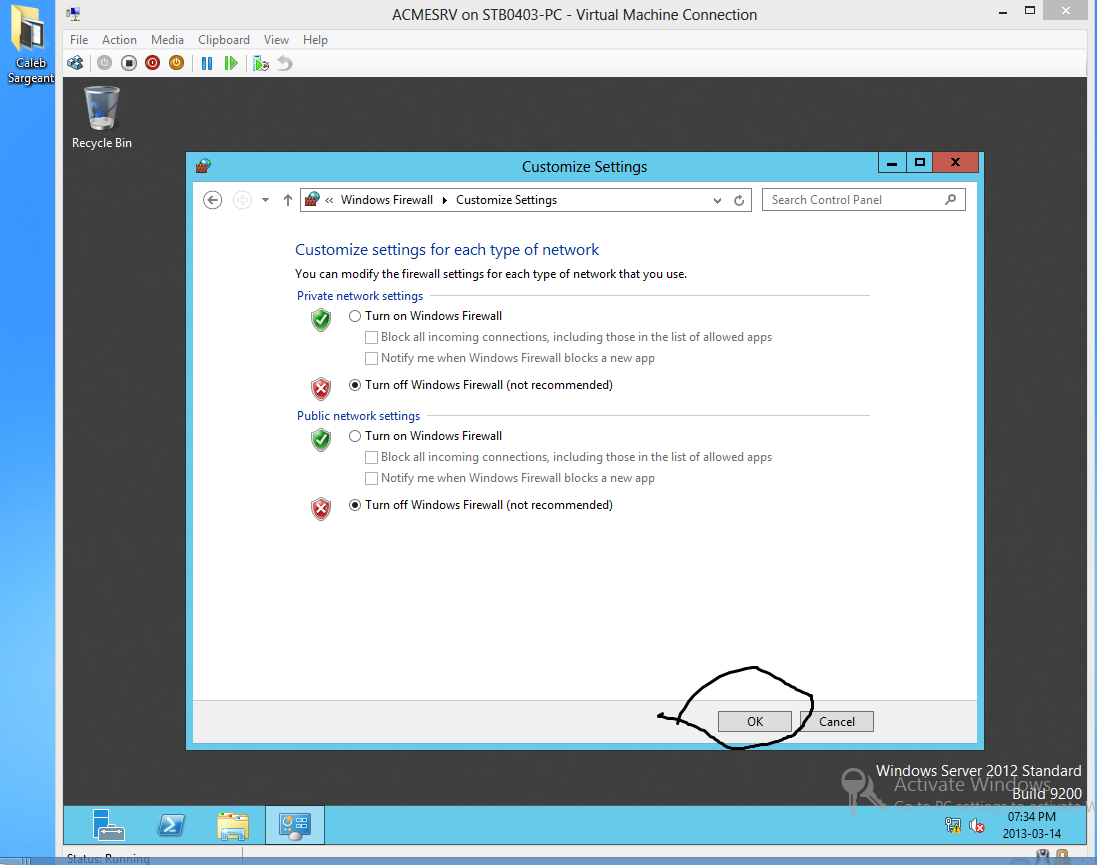Turn on Windows Firewall for private network

click(355, 316)
